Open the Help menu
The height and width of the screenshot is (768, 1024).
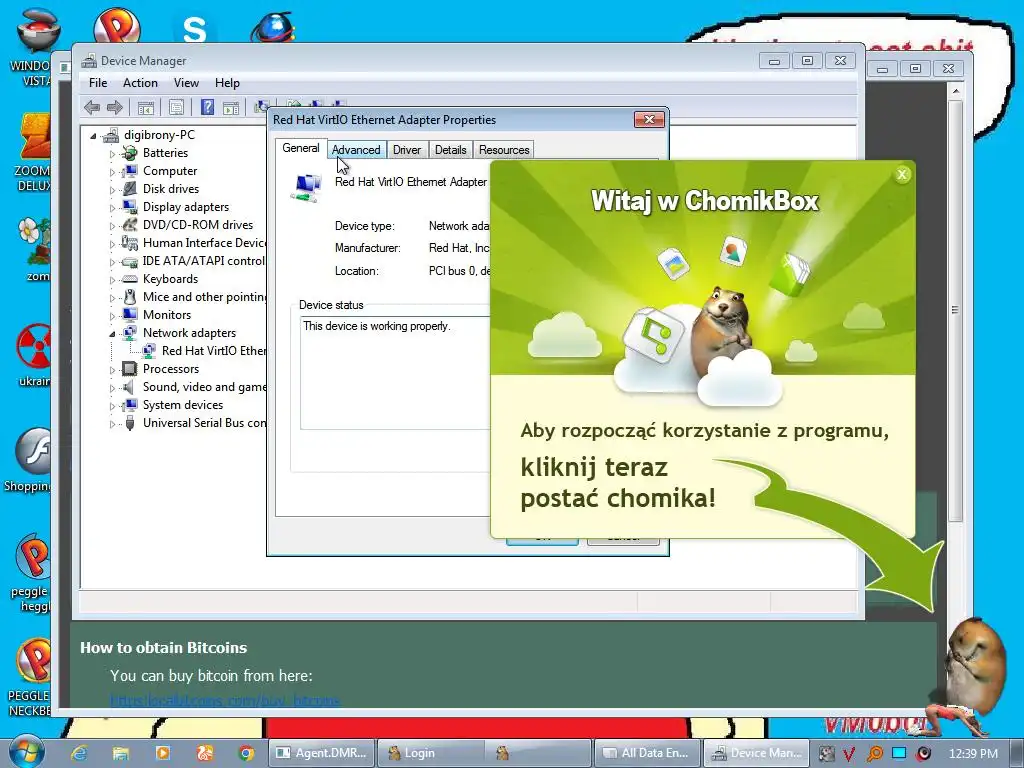tap(227, 83)
